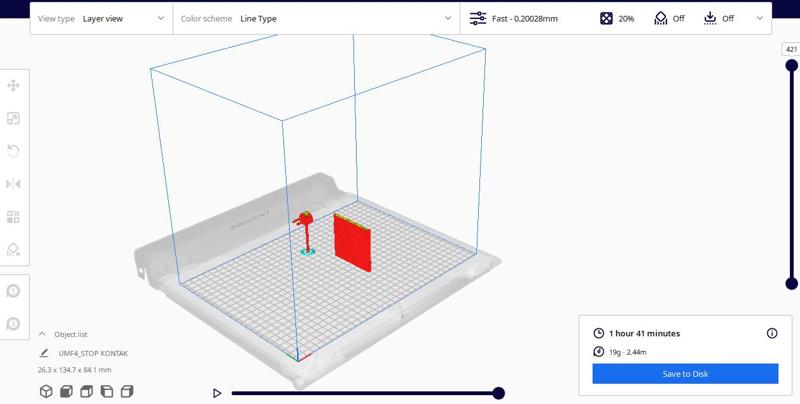The width and height of the screenshot is (800, 404).
Task: Select the Support Blocker tool
Action: coord(13,249)
